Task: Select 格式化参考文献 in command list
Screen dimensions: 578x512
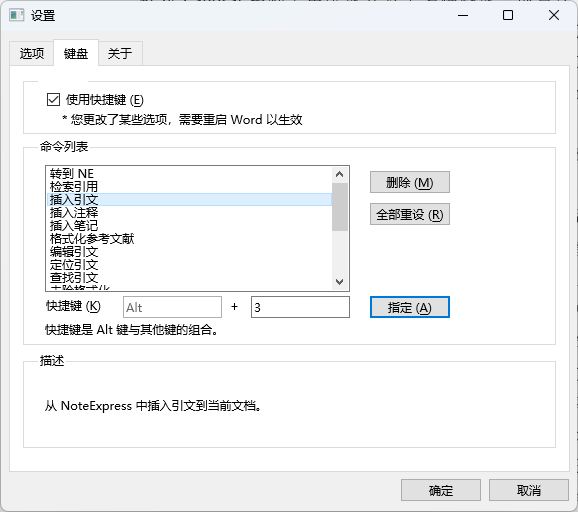Action: [189, 238]
